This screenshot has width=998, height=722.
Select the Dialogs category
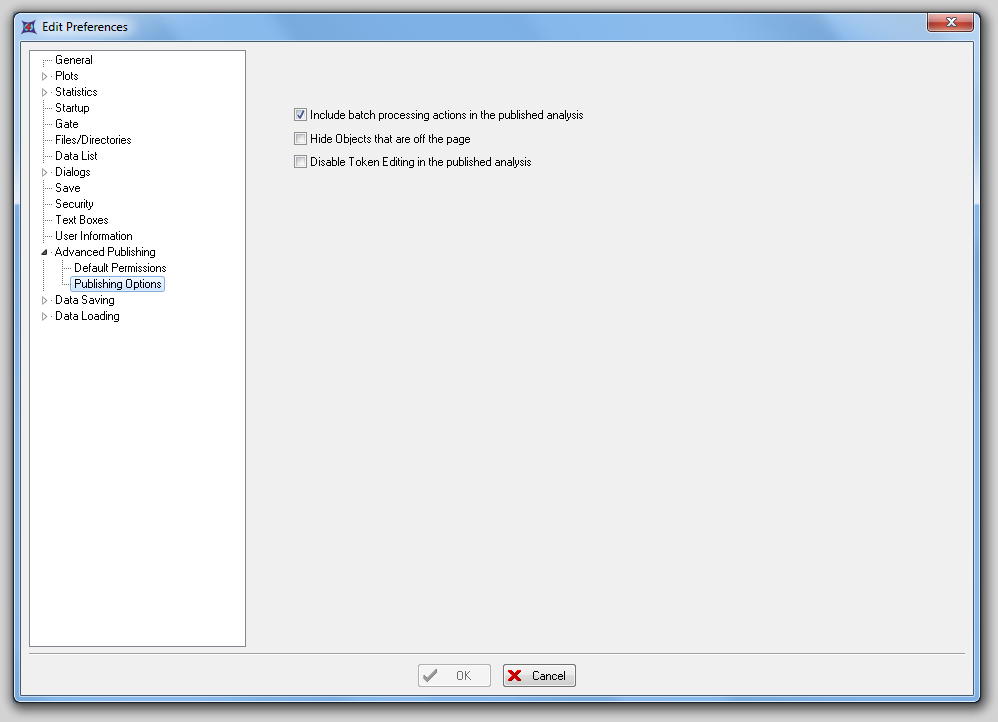click(73, 172)
